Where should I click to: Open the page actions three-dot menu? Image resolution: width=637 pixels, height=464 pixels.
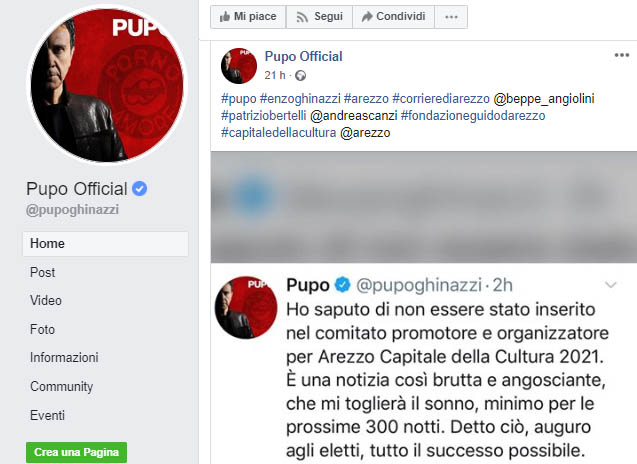[451, 17]
